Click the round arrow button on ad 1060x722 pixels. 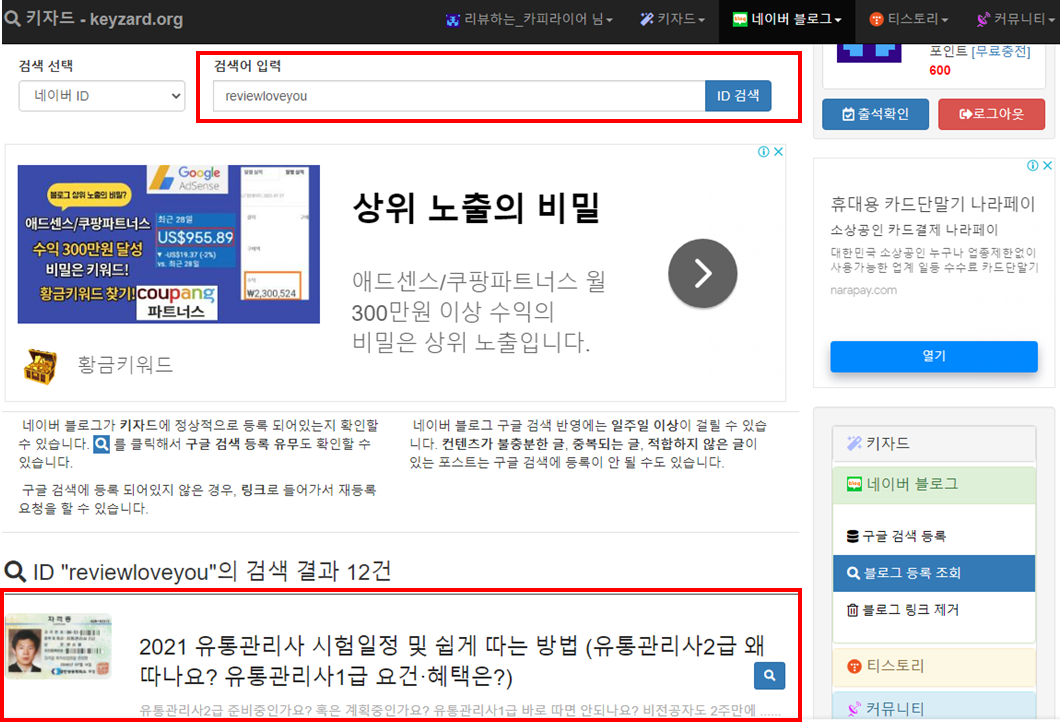702,273
